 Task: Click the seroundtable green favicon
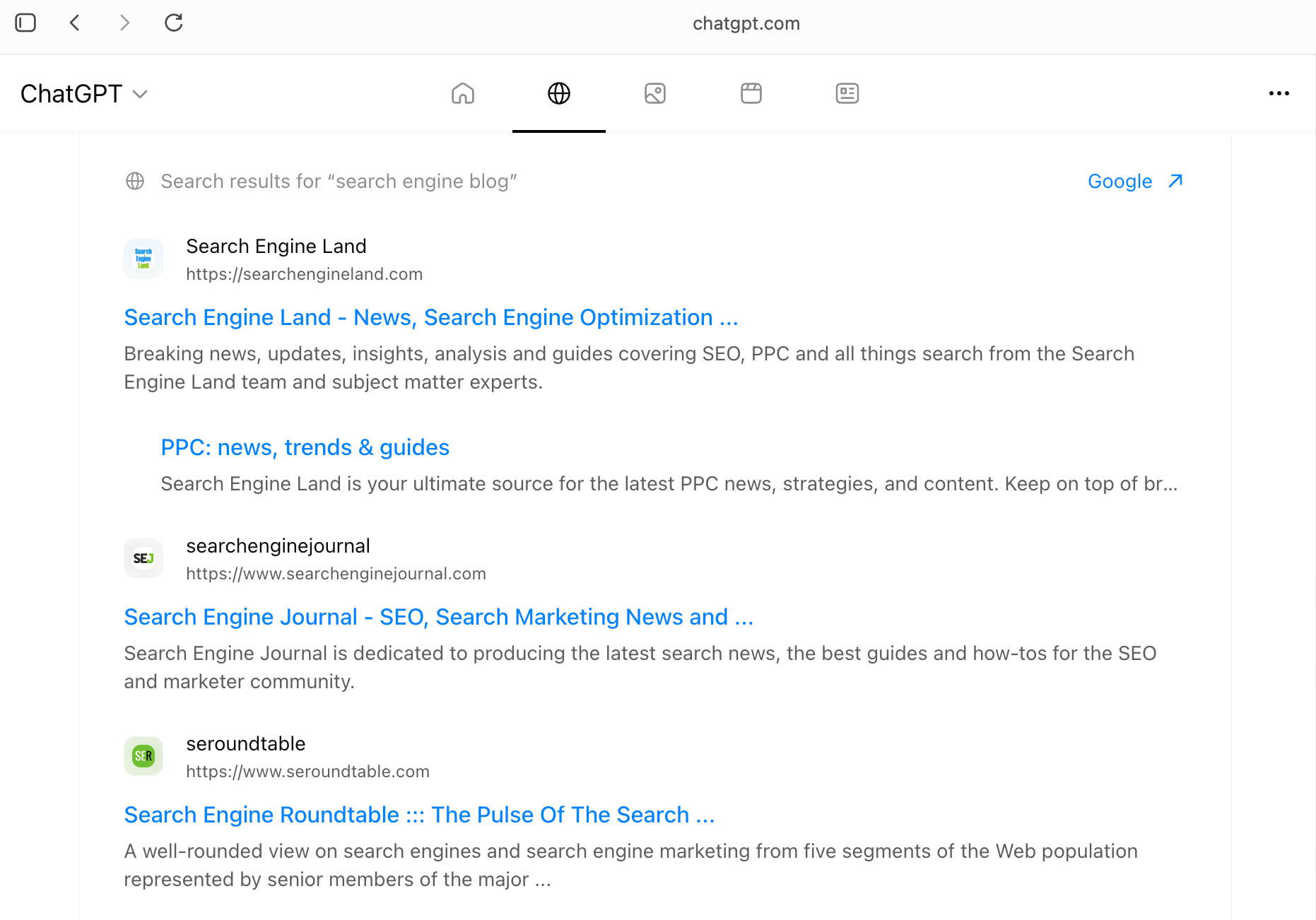click(143, 756)
